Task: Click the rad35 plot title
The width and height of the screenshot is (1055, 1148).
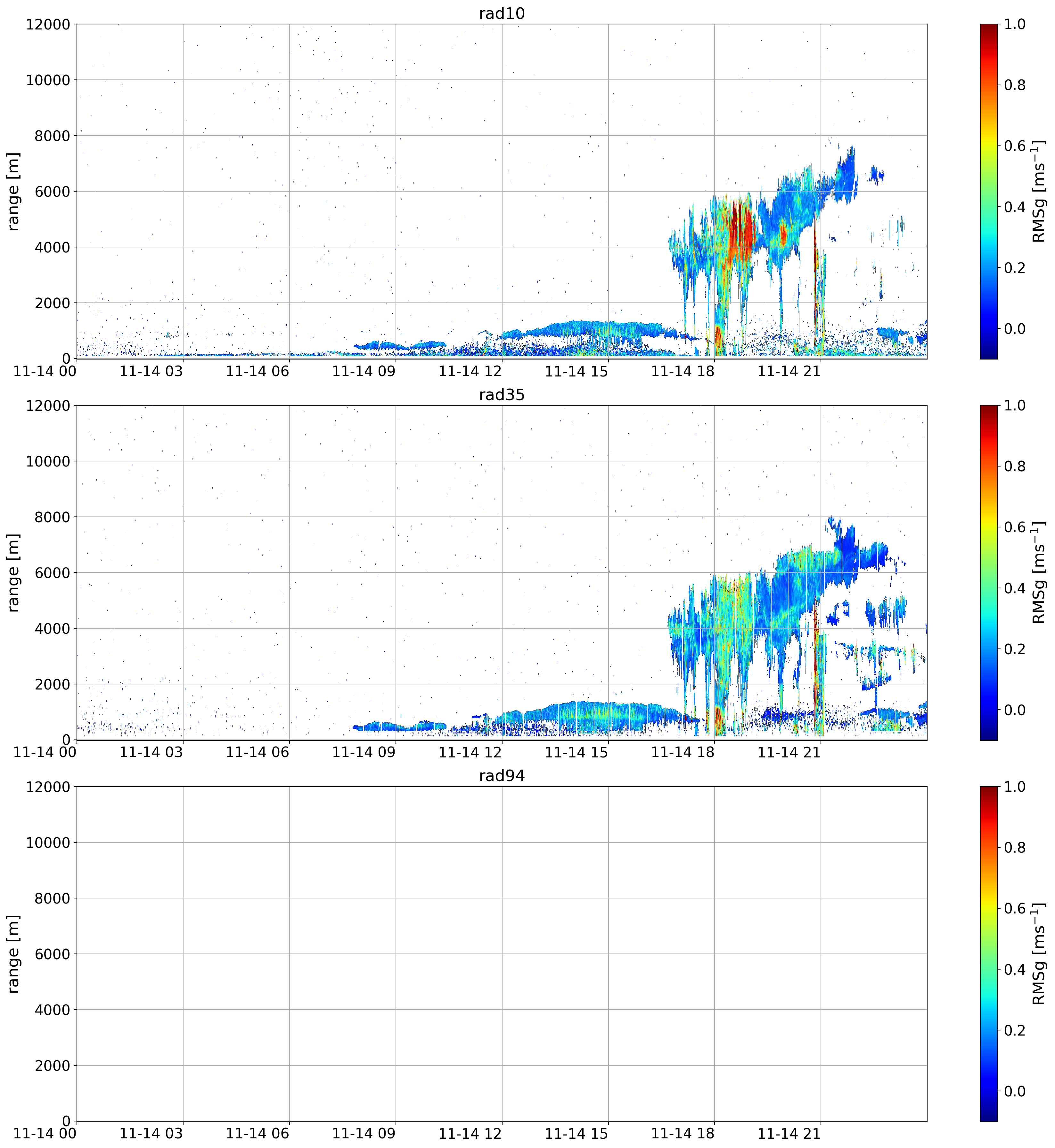Action: tap(501, 395)
